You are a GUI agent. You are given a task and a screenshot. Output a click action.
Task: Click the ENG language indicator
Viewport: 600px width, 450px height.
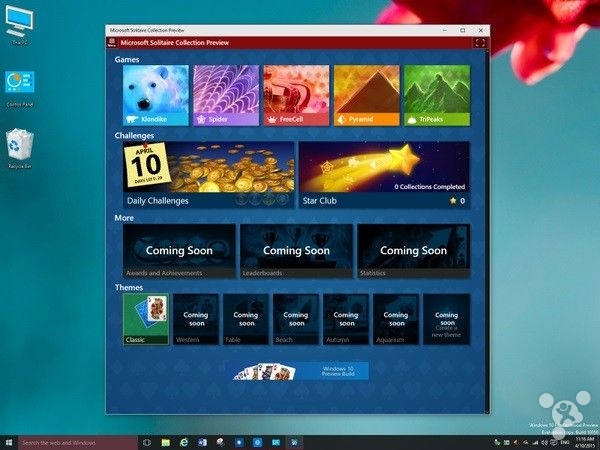pos(565,443)
